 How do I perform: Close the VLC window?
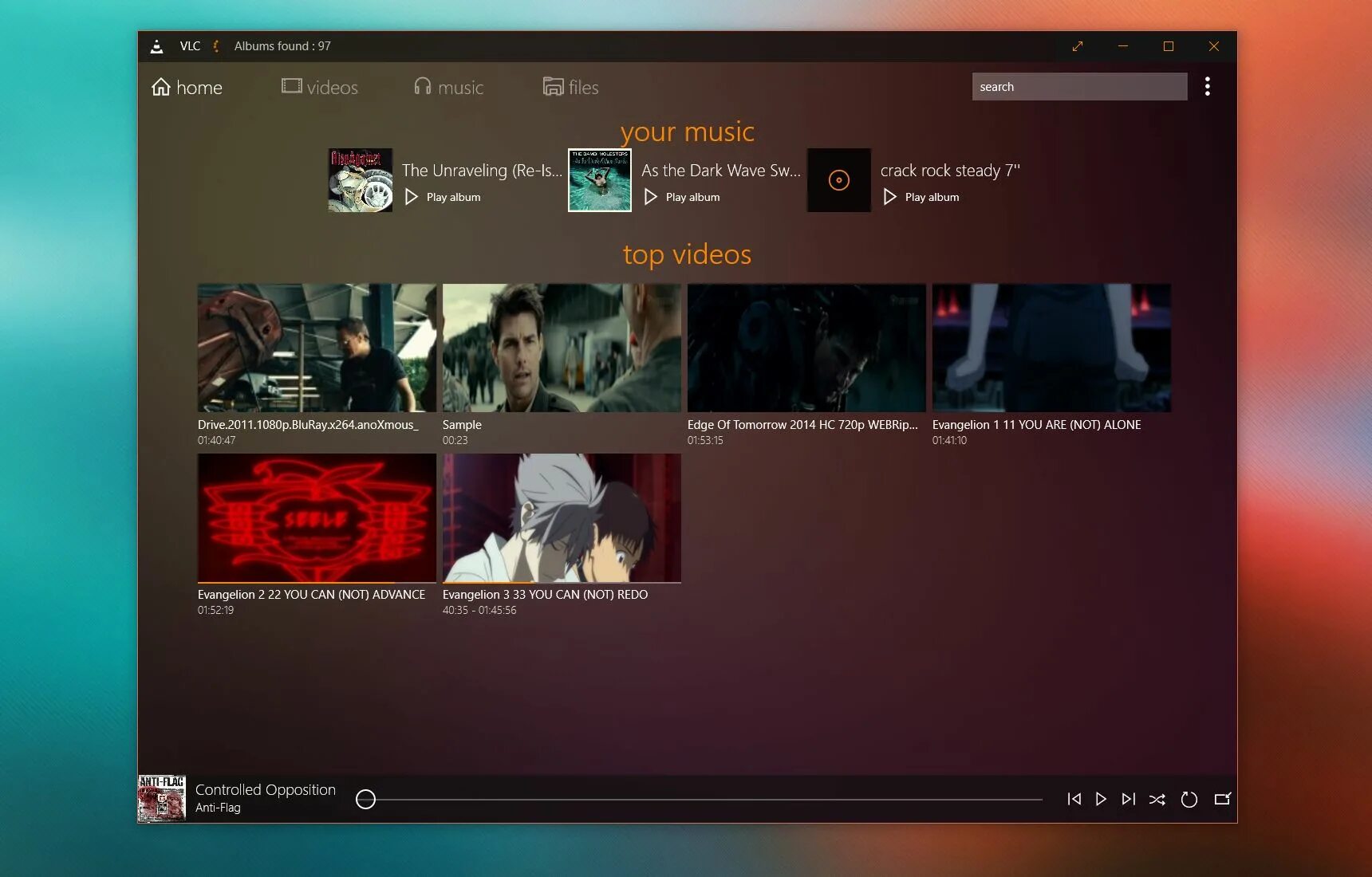(x=1214, y=46)
